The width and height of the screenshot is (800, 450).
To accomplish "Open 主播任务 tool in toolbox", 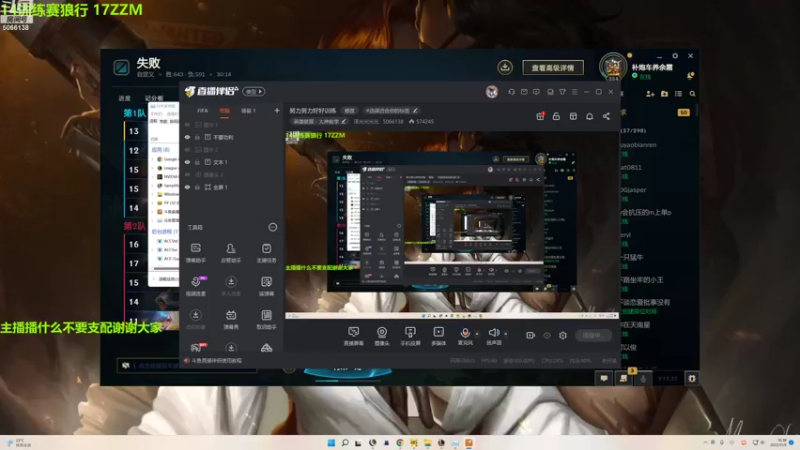I will tap(266, 253).
